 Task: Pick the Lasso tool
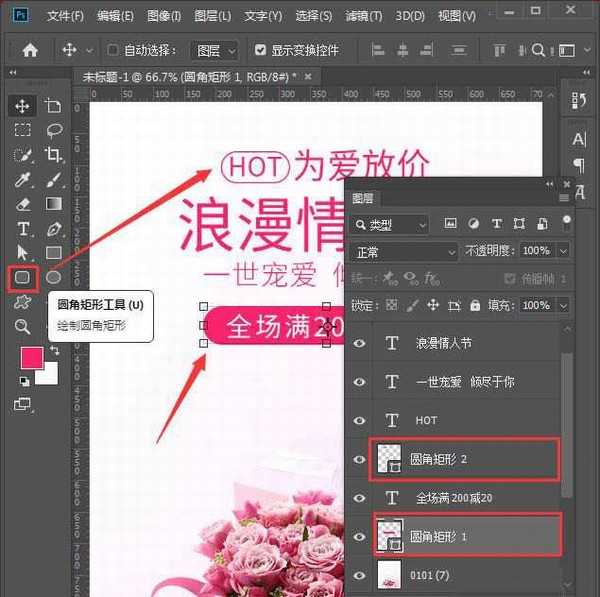54,130
